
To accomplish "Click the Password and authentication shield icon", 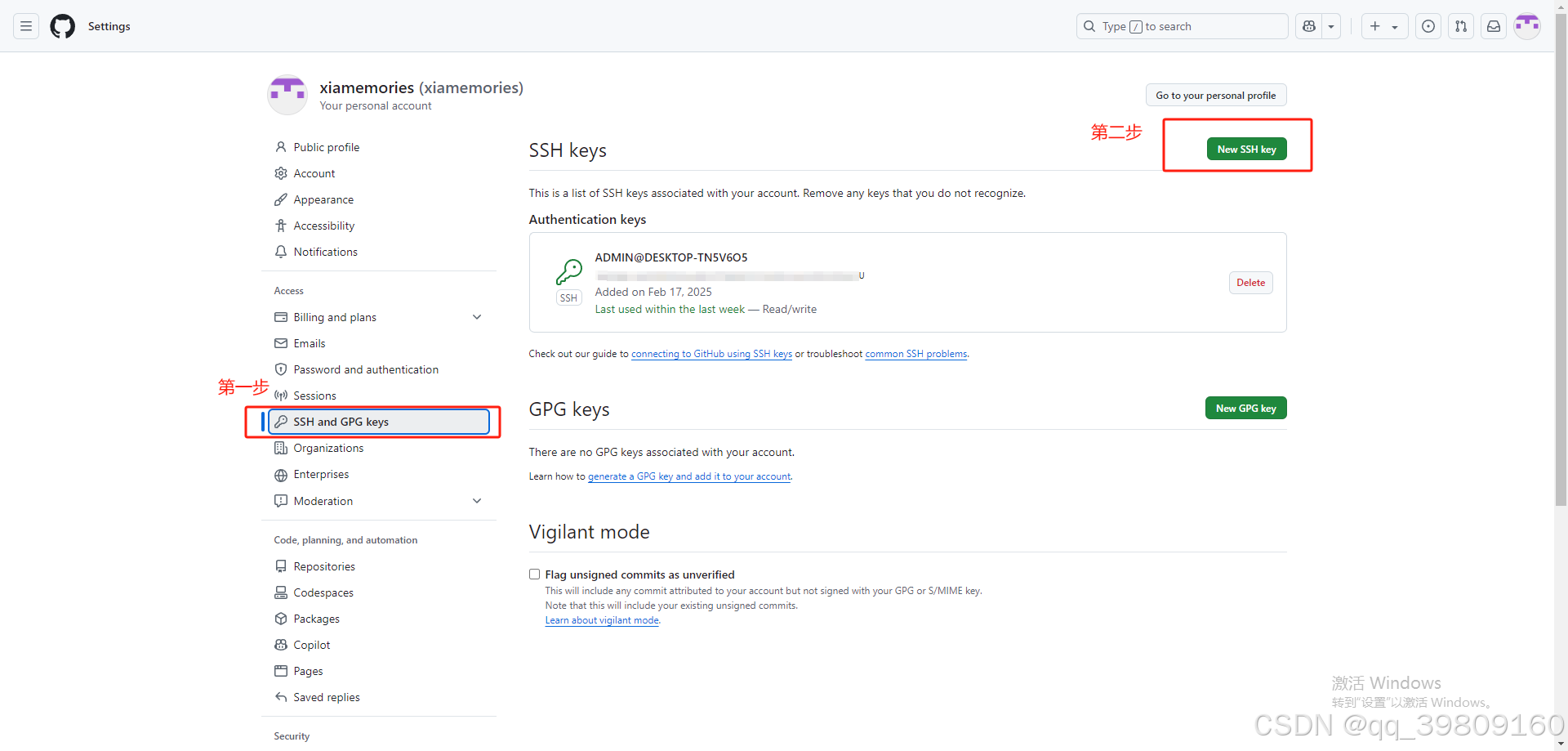I will tap(281, 369).
